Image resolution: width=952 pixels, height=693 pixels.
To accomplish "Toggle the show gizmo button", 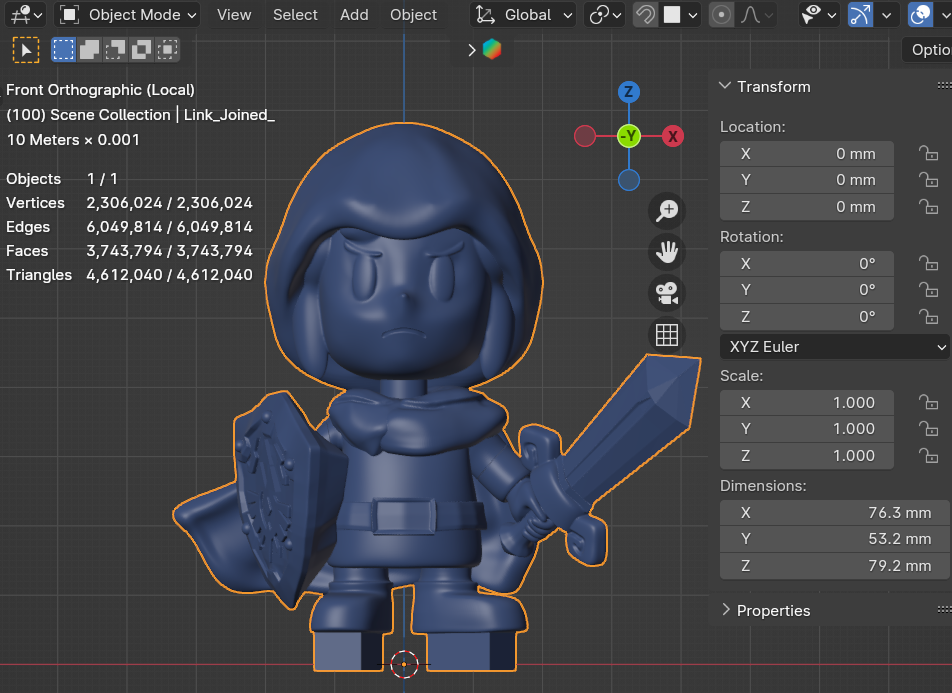I will [x=860, y=15].
